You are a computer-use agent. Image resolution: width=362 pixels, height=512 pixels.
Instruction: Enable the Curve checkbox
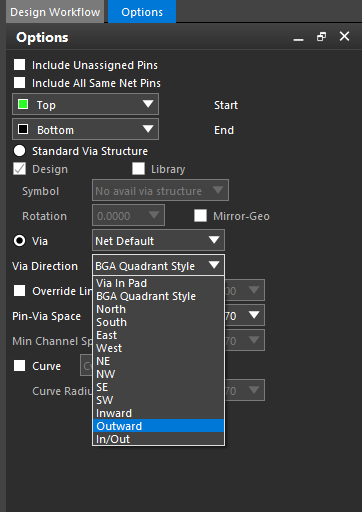pos(19,366)
